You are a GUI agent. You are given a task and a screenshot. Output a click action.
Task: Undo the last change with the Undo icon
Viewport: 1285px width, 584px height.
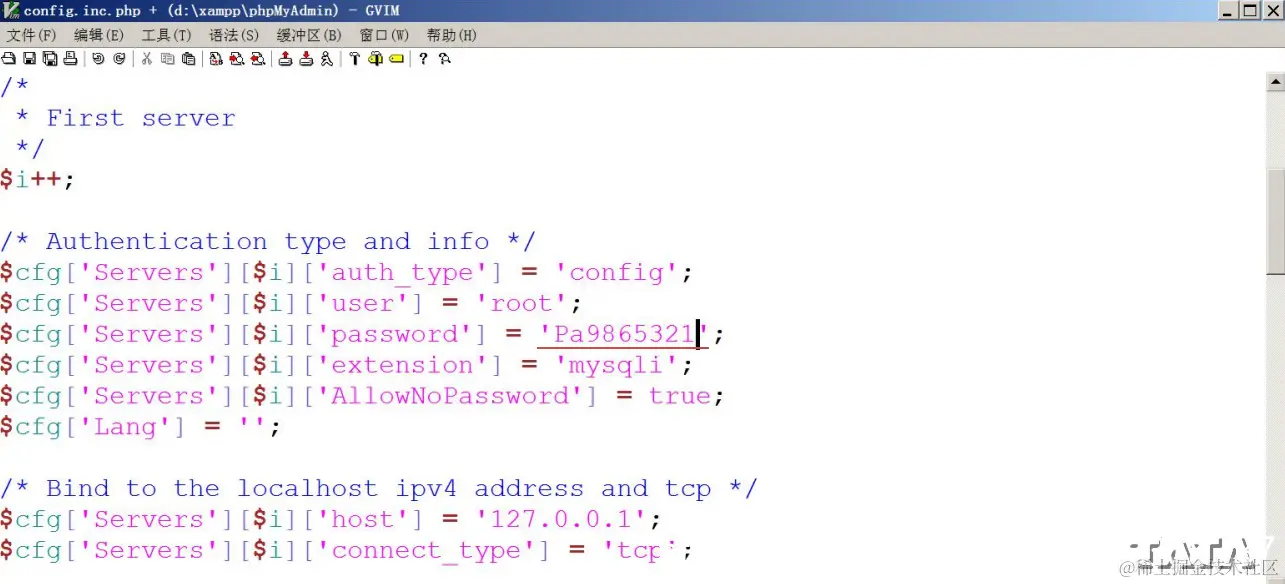pyautogui.click(x=98, y=59)
